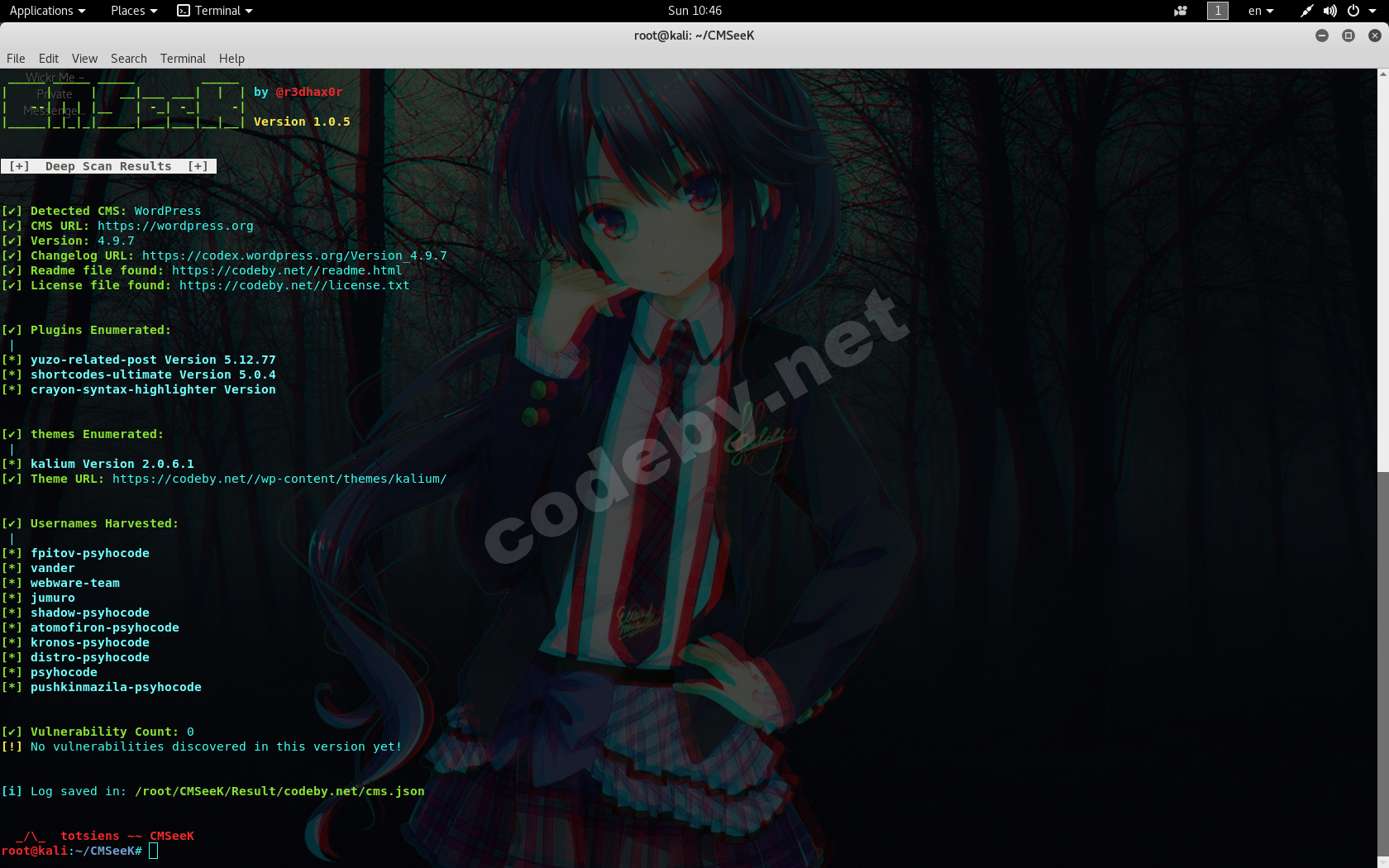
Task: Minimize the root@kali terminal window
Action: (x=1322, y=36)
